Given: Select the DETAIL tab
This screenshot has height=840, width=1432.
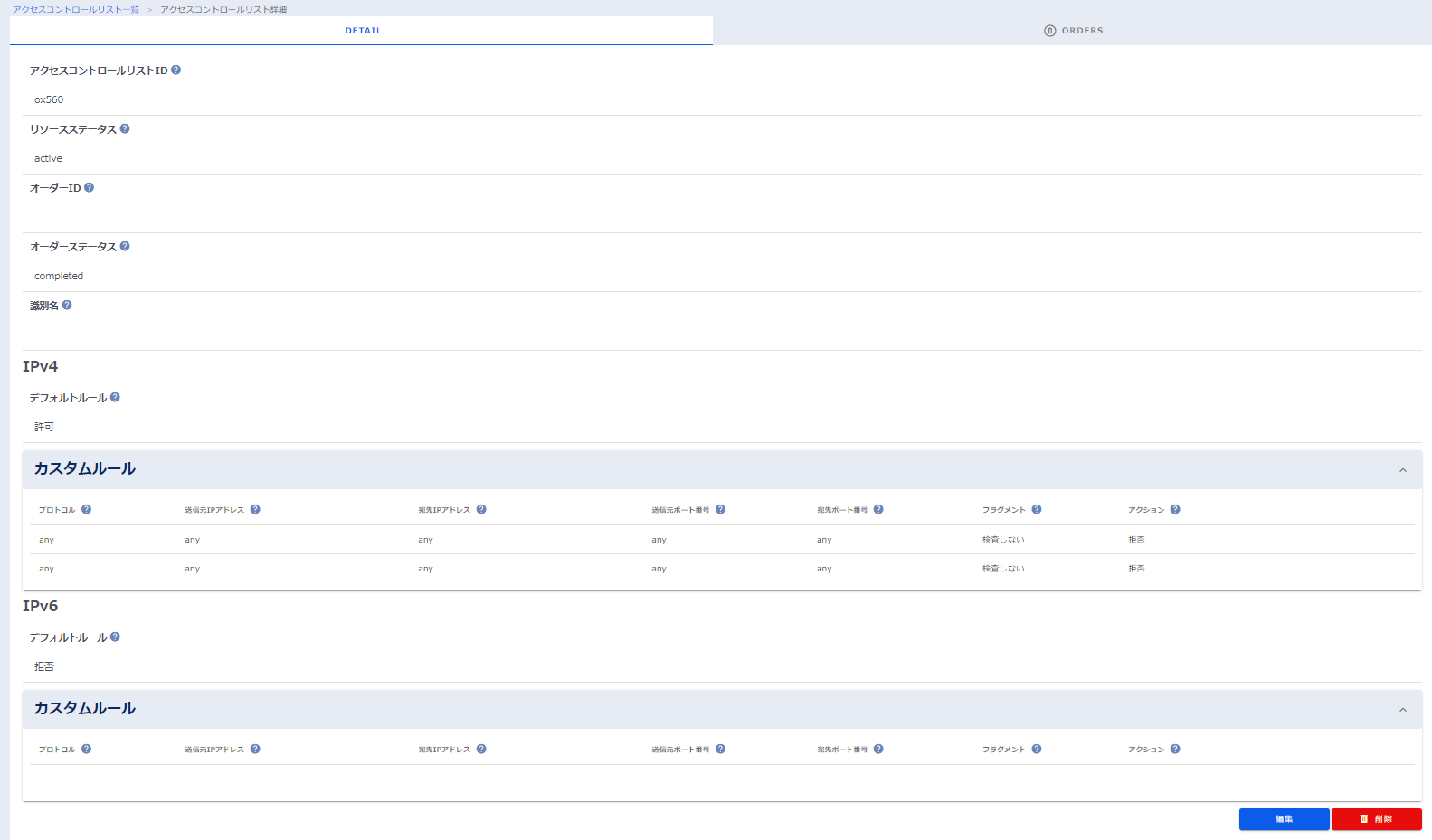Looking at the screenshot, I should coord(363,31).
